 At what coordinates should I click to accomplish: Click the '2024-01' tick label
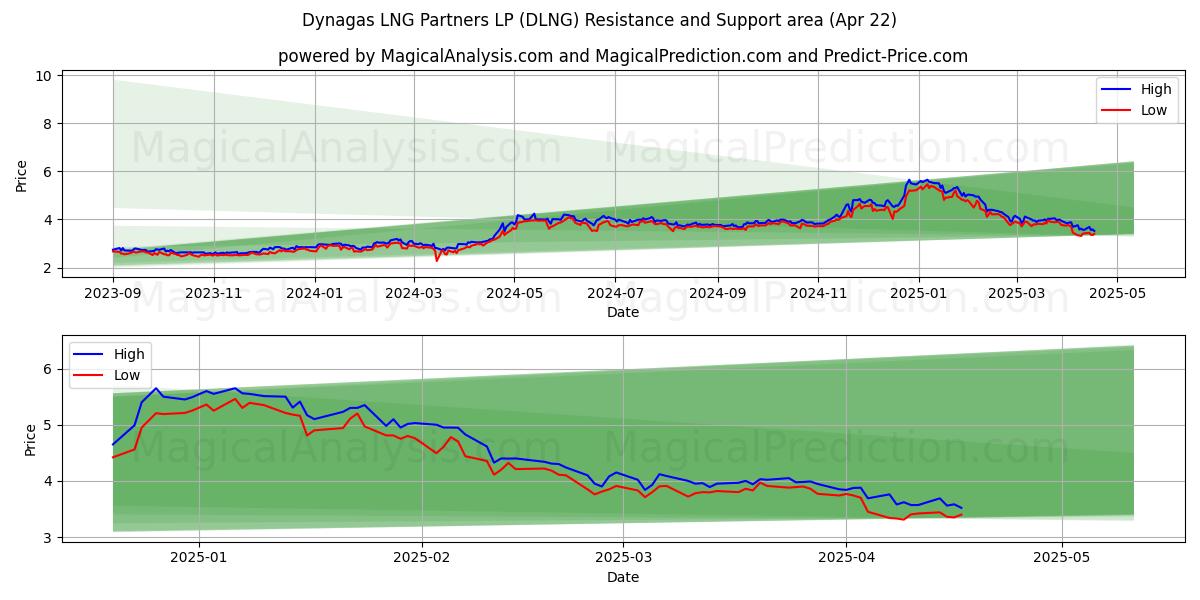pos(315,293)
